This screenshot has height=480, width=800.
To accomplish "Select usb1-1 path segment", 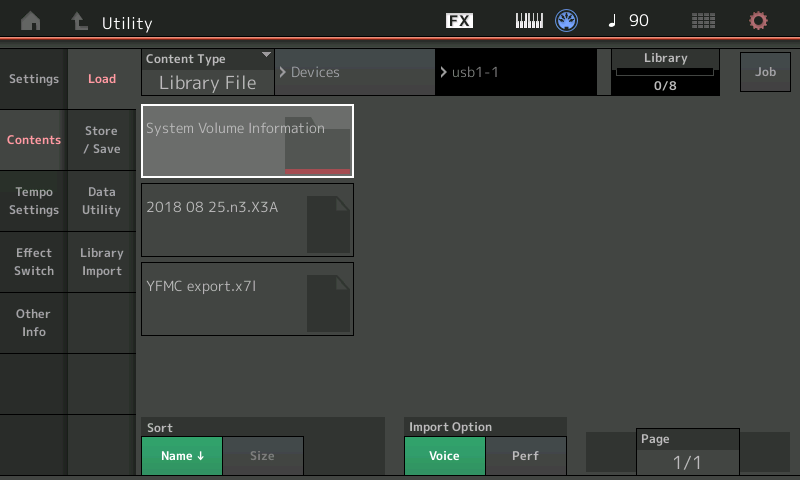I will pyautogui.click(x=515, y=73).
